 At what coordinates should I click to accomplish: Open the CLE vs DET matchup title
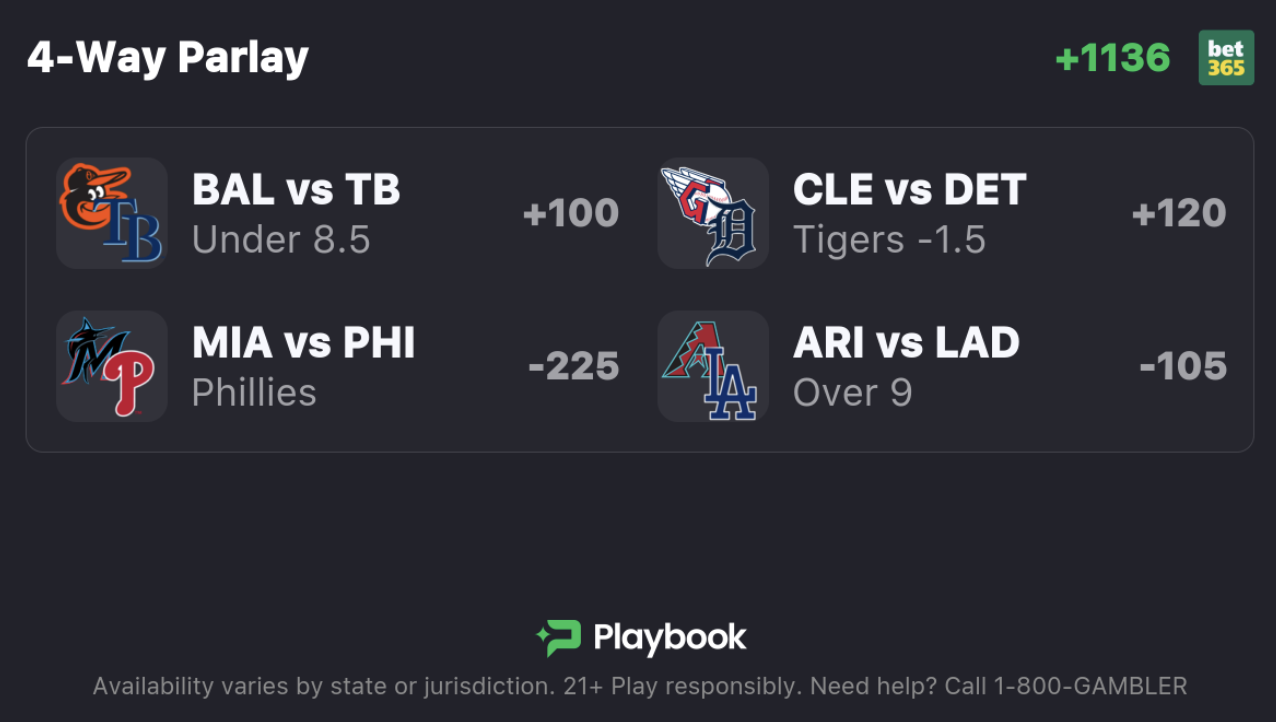909,190
